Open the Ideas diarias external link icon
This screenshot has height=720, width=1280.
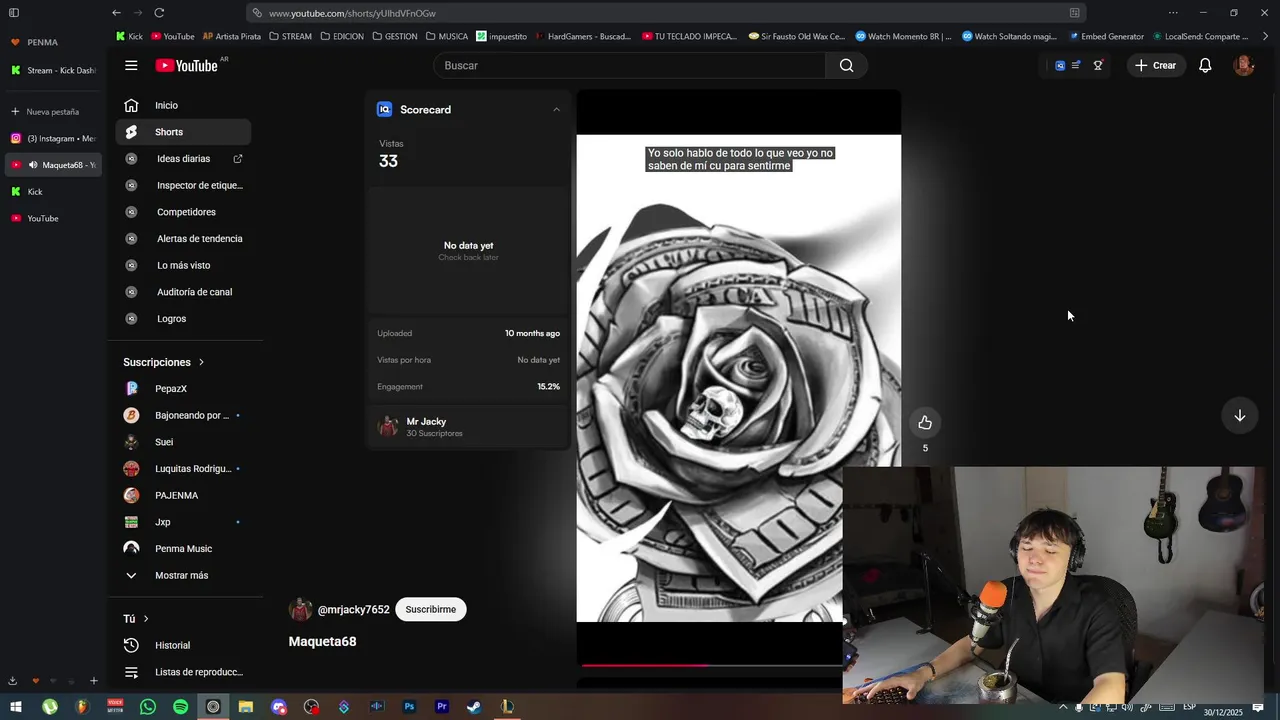pos(238,158)
